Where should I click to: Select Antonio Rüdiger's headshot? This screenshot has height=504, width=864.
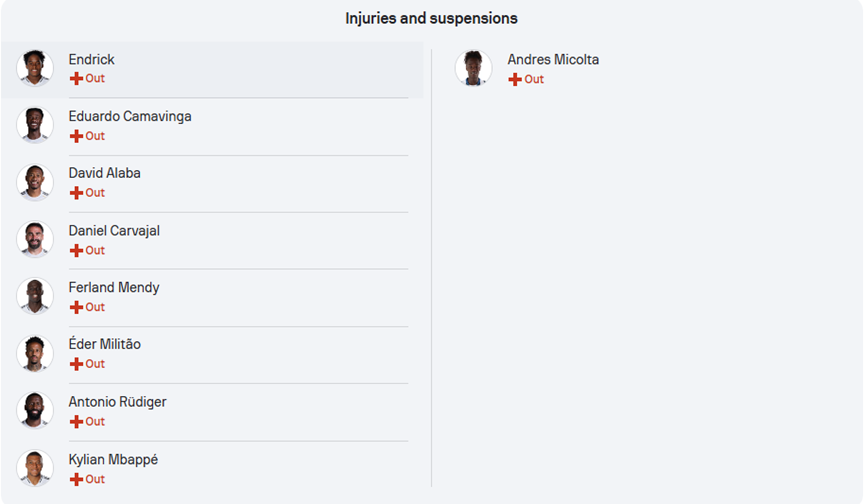tap(35, 410)
